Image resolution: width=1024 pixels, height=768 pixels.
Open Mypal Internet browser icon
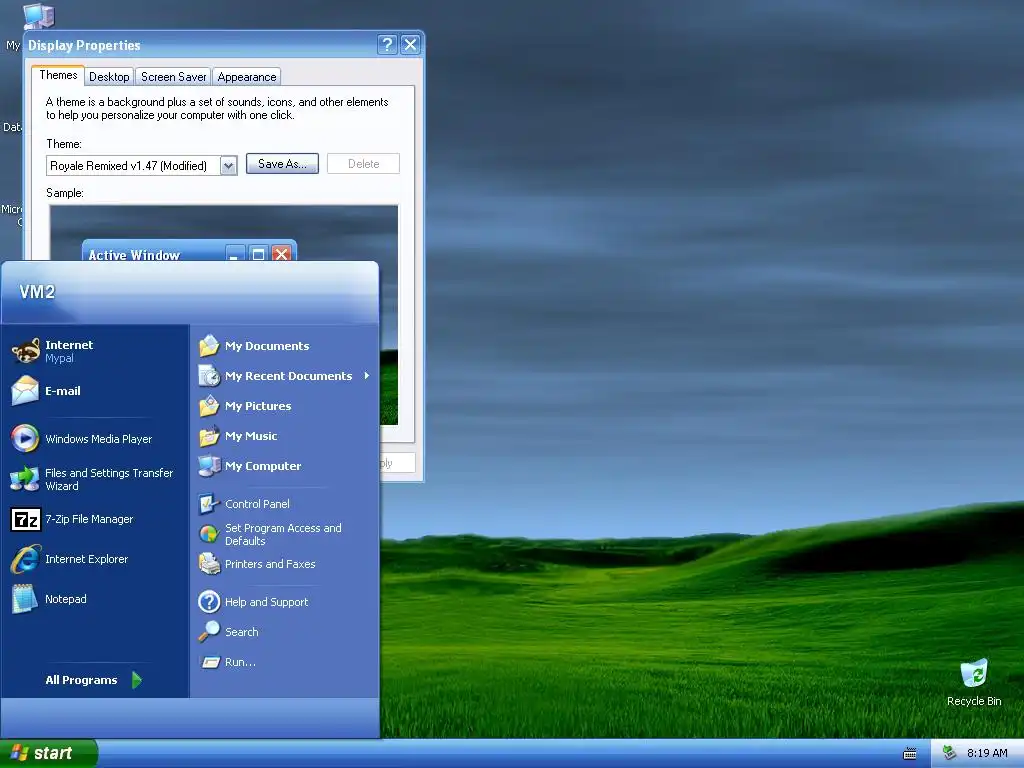(25, 351)
